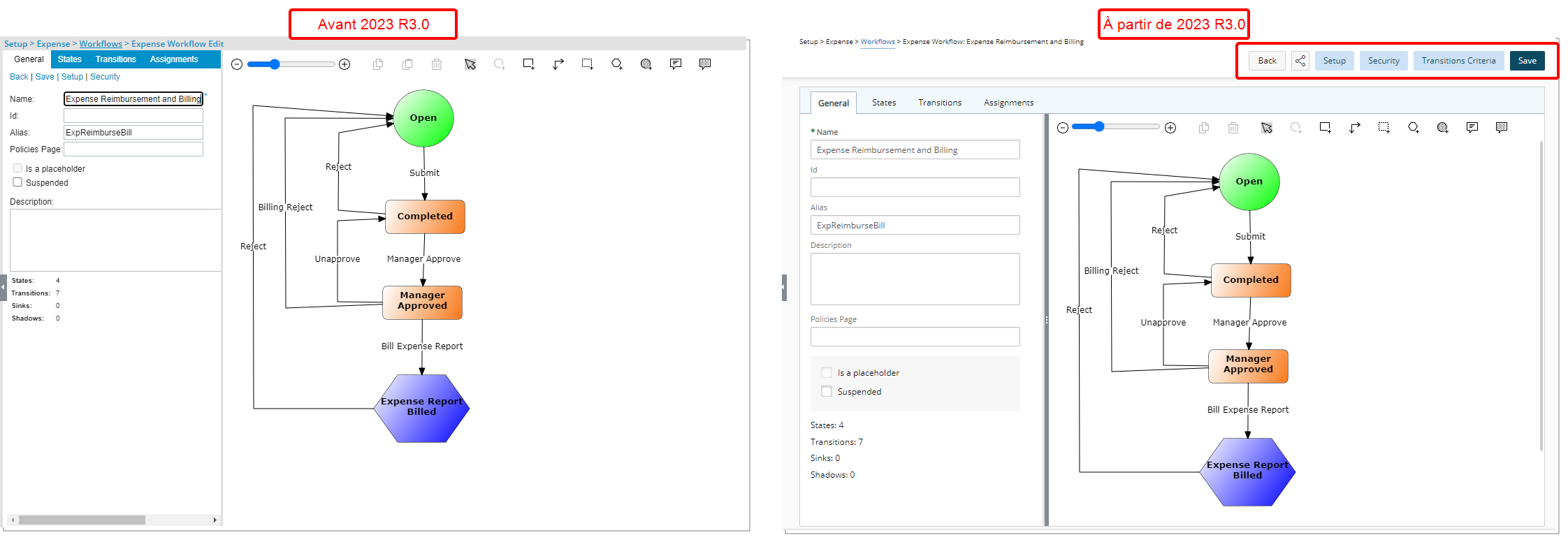Click add start state circle icon, old layout
The width and height of the screenshot is (1568, 542).
coord(499,64)
